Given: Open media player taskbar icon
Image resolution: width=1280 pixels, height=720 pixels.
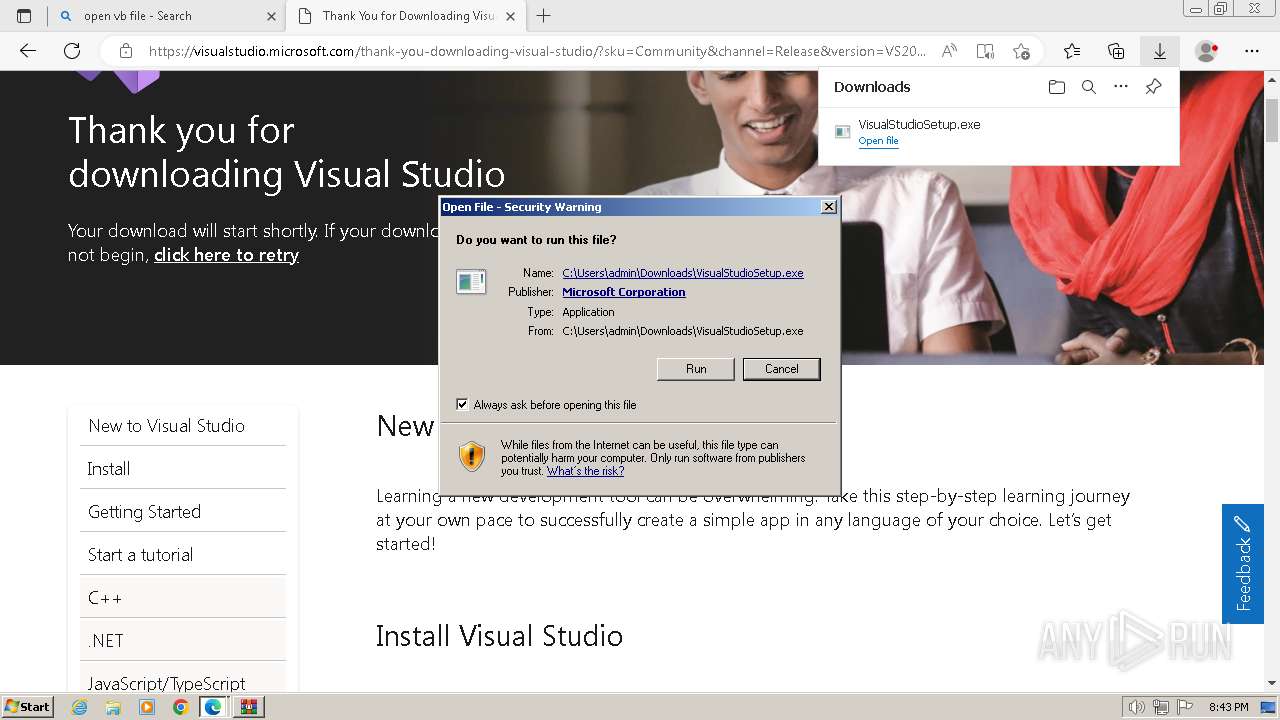Looking at the screenshot, I should click(x=147, y=707).
